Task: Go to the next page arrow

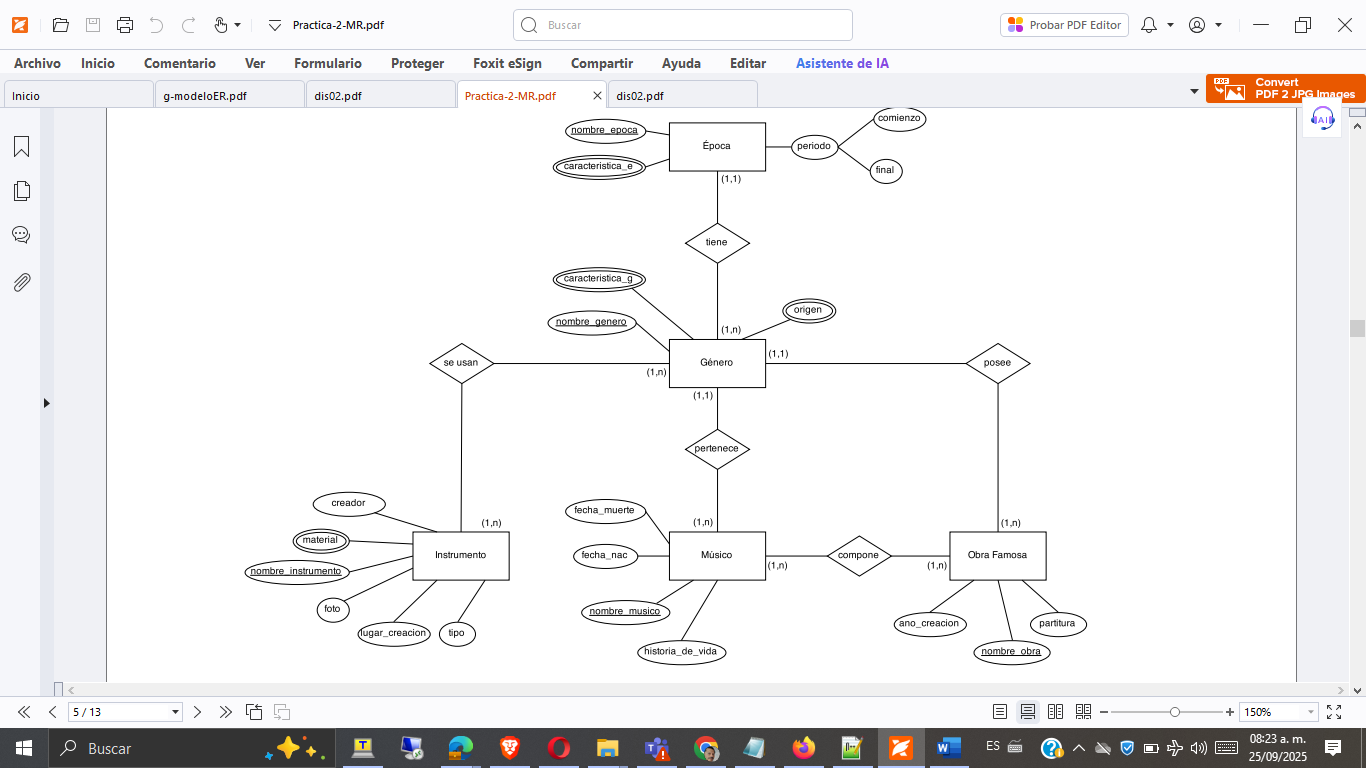Action: coord(197,712)
